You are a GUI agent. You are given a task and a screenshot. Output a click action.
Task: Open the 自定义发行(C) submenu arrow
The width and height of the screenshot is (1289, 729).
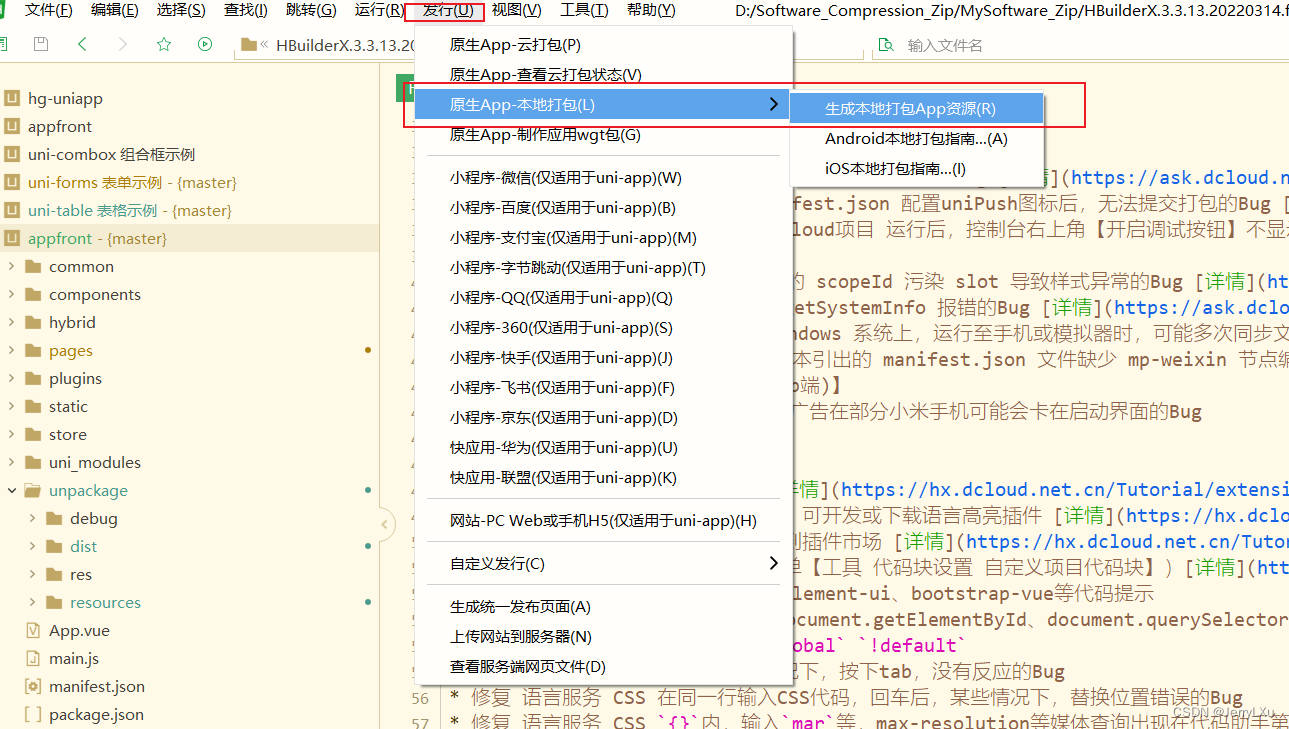coord(773,563)
